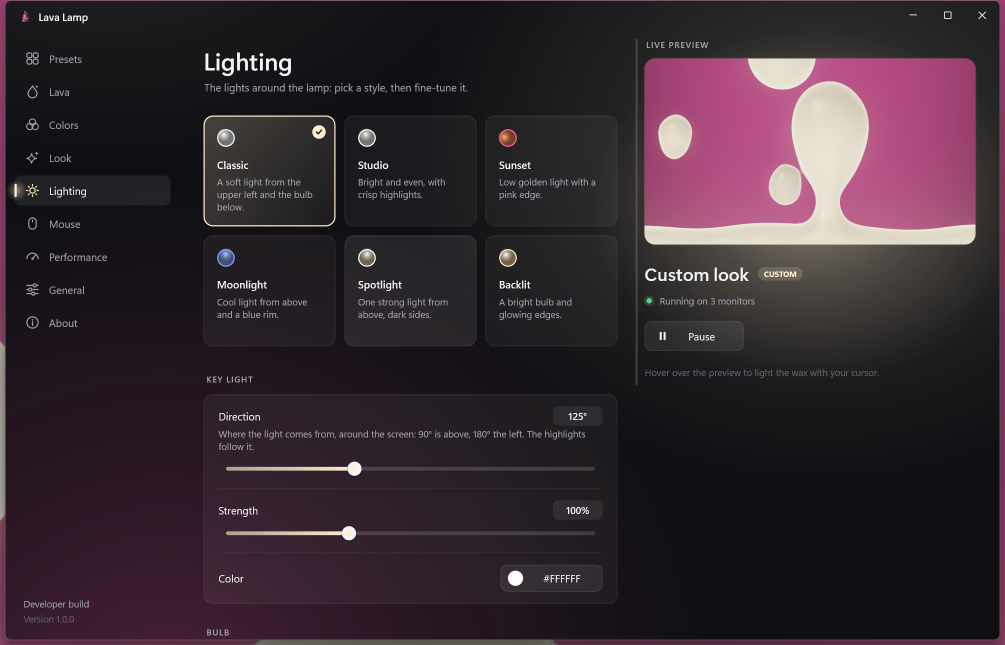Open the white key light color swatch

(515, 578)
